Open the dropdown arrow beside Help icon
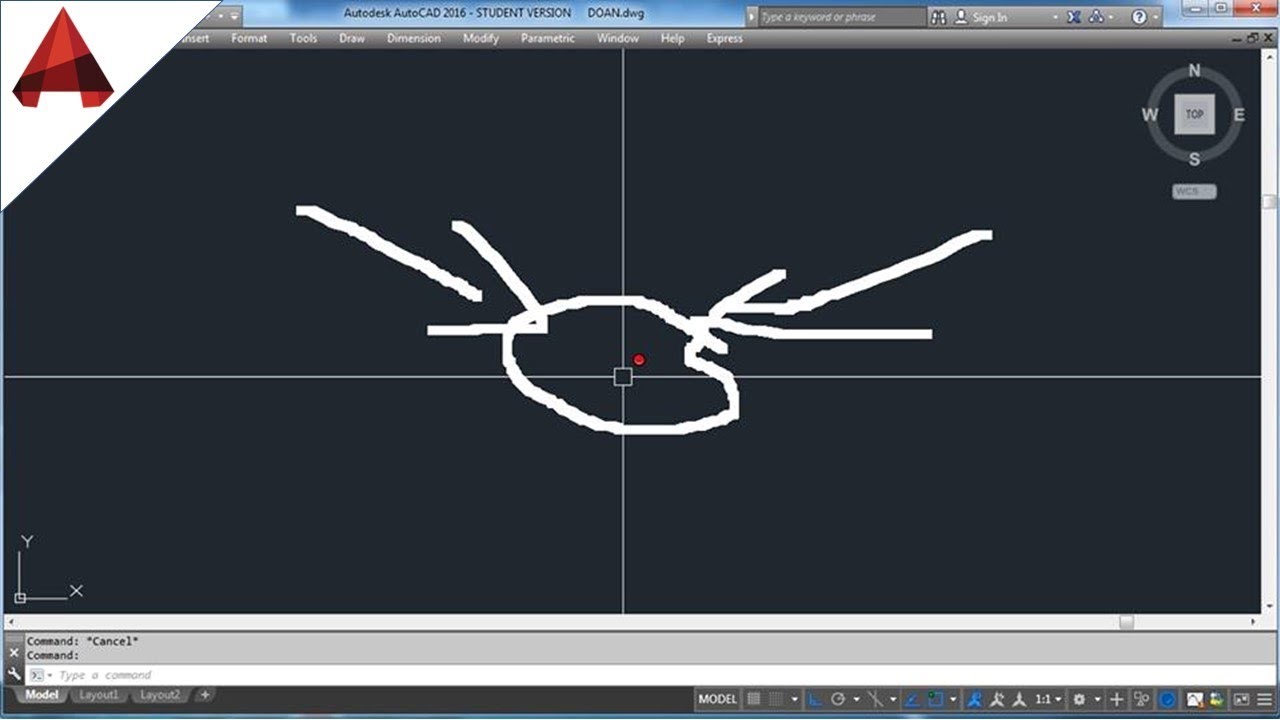The width and height of the screenshot is (1280, 720). point(1157,17)
